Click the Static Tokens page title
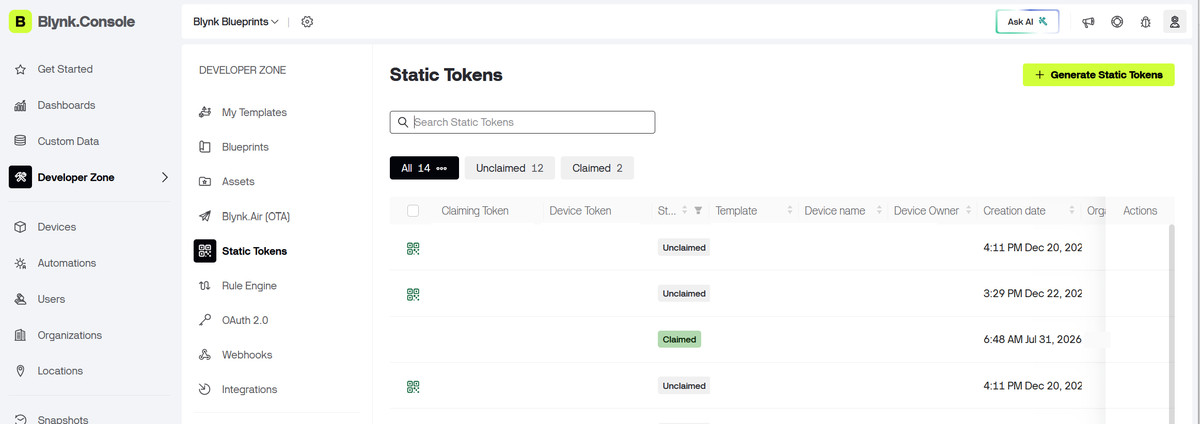The height and width of the screenshot is (424, 1200). 446,75
